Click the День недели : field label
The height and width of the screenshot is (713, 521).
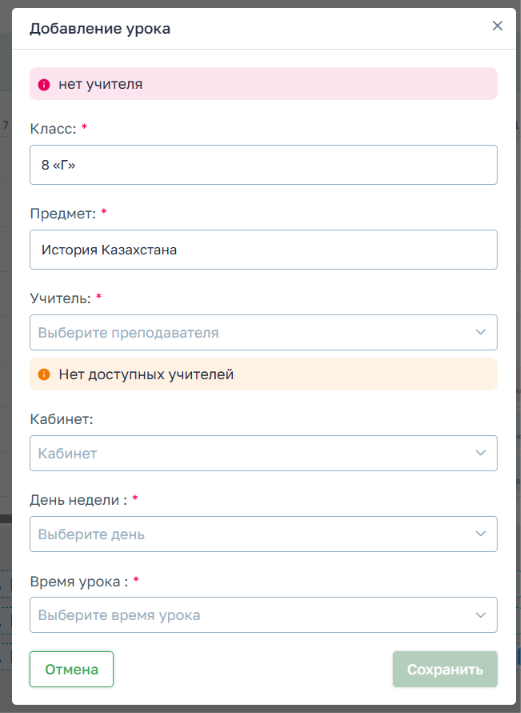[x=78, y=500]
